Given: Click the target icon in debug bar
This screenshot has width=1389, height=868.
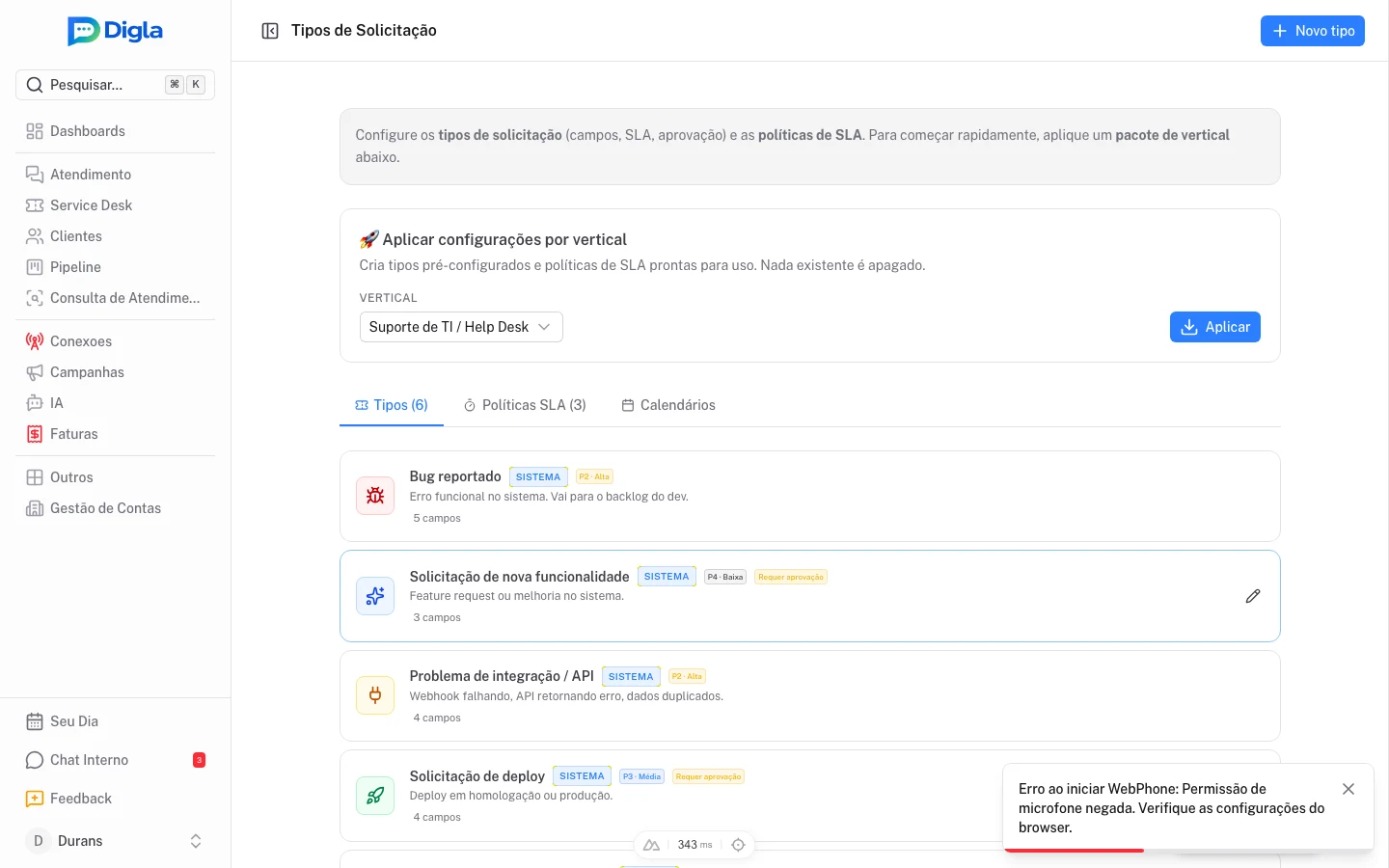Looking at the screenshot, I should pyautogui.click(x=738, y=845).
